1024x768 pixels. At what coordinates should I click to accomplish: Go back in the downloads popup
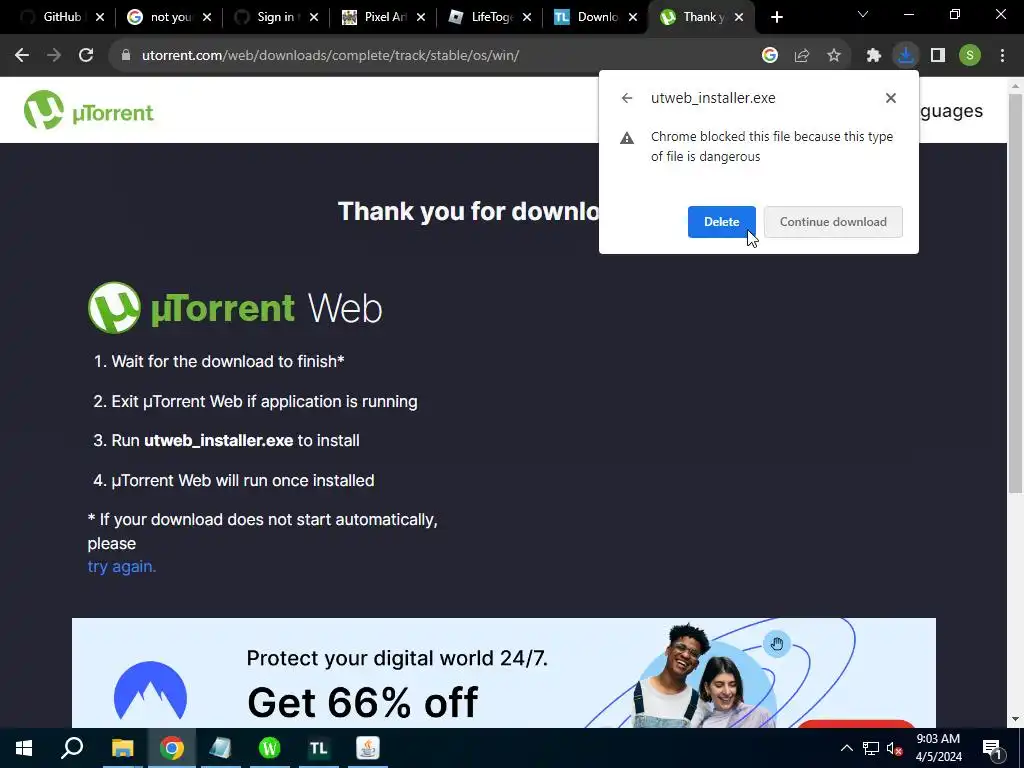pyautogui.click(x=627, y=98)
